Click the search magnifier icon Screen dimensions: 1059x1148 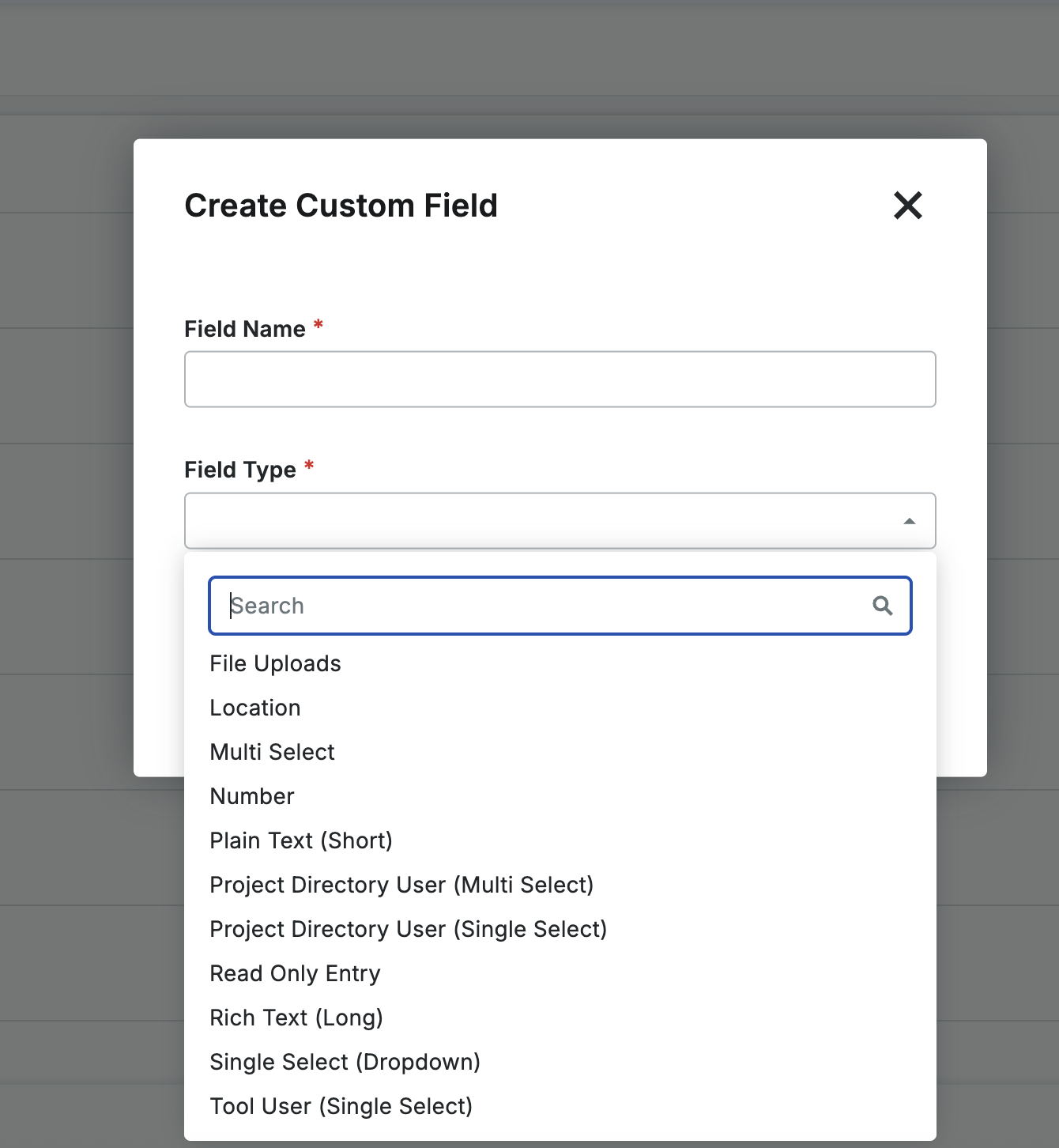click(x=882, y=606)
